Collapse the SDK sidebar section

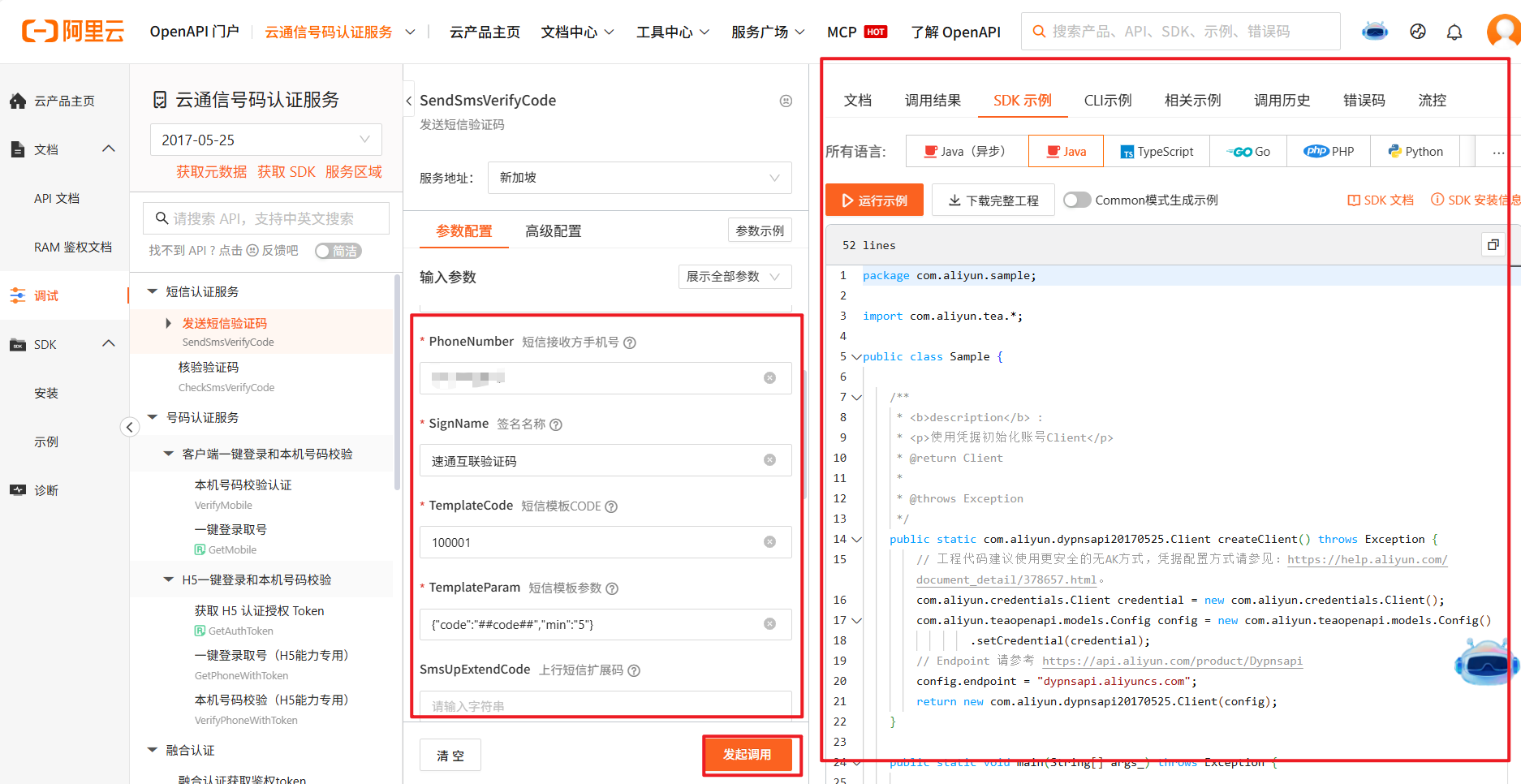pyautogui.click(x=109, y=344)
